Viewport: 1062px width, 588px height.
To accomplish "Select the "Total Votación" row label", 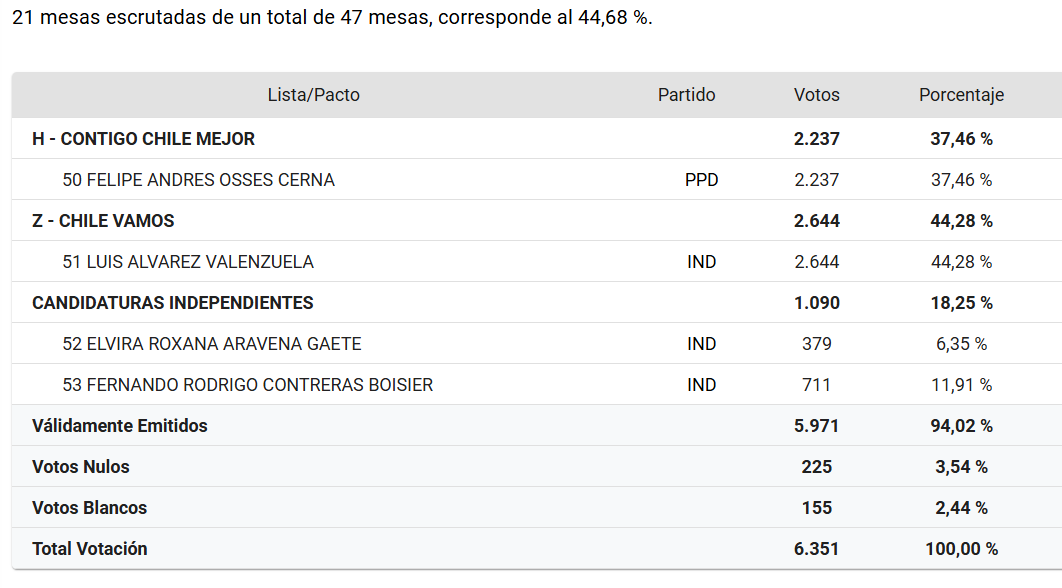I will tap(89, 549).
